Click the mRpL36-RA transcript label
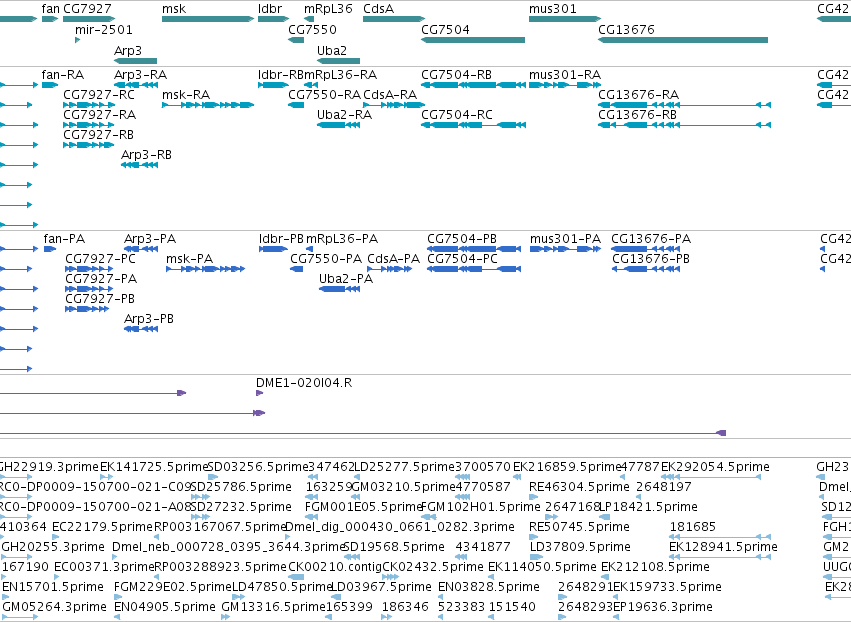The image size is (851, 622). tap(340, 74)
